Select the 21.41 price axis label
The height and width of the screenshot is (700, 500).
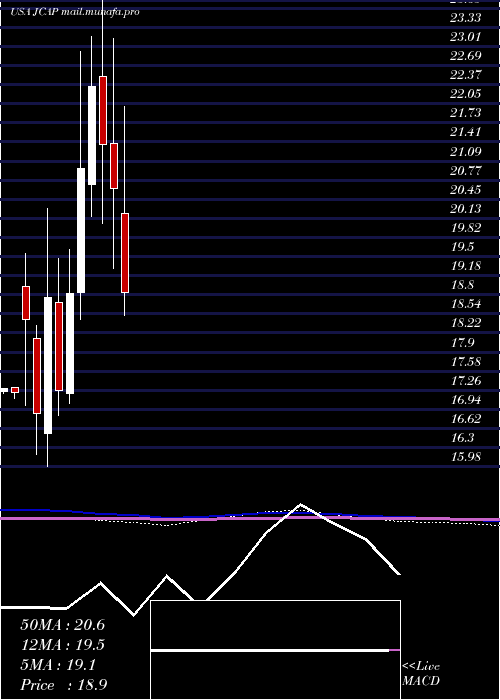(x=466, y=132)
